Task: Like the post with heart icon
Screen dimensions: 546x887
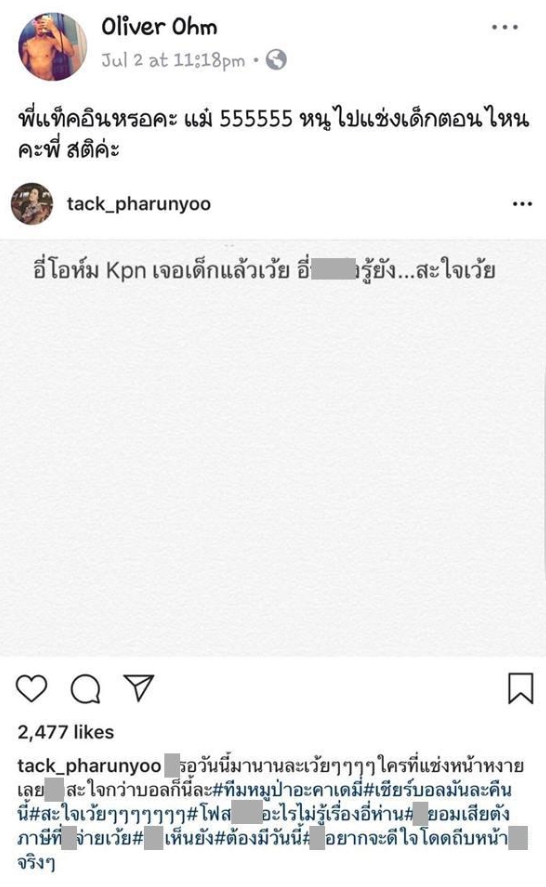Action: 32,688
